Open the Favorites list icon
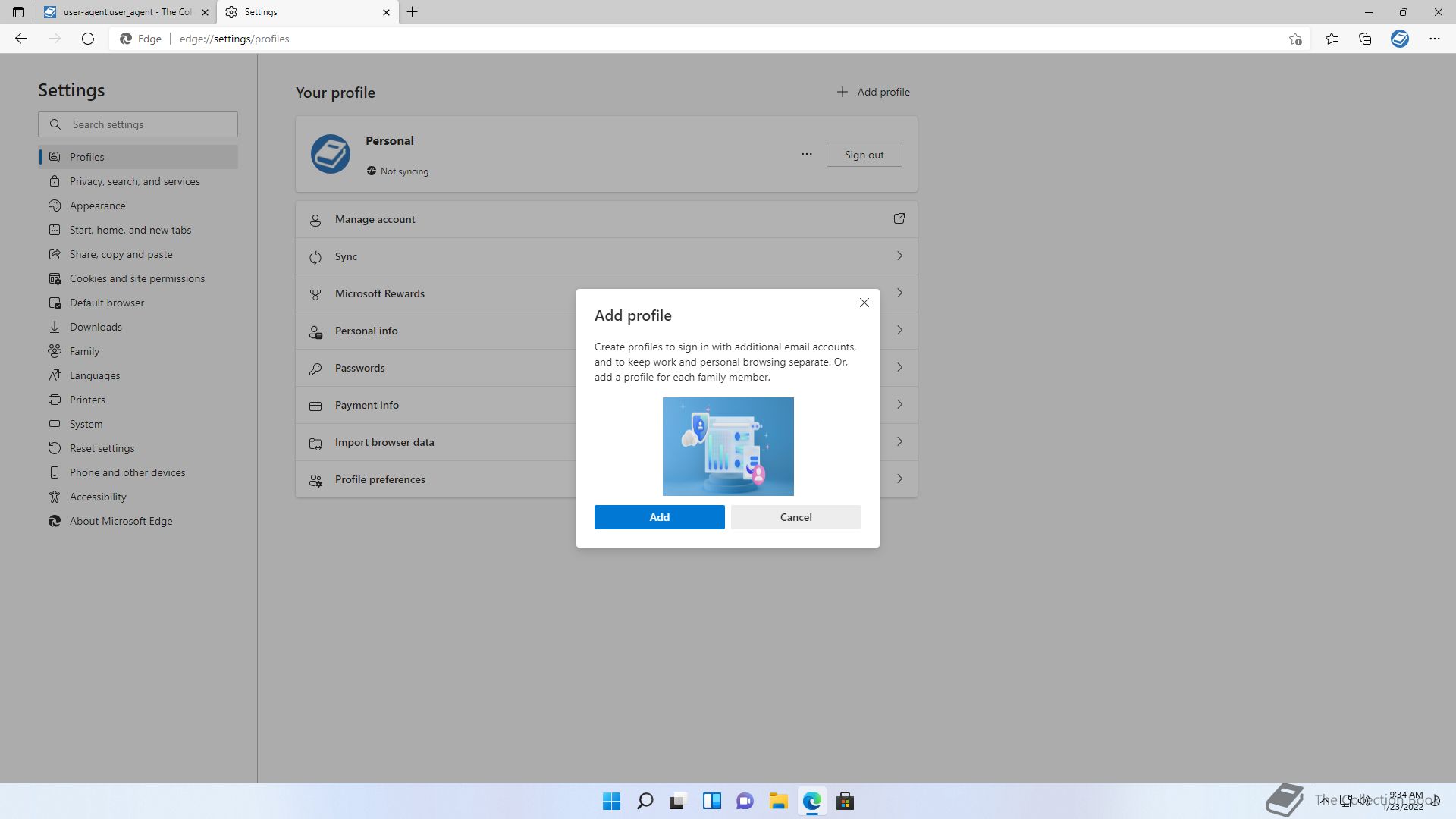The image size is (1456, 819). tap(1332, 39)
